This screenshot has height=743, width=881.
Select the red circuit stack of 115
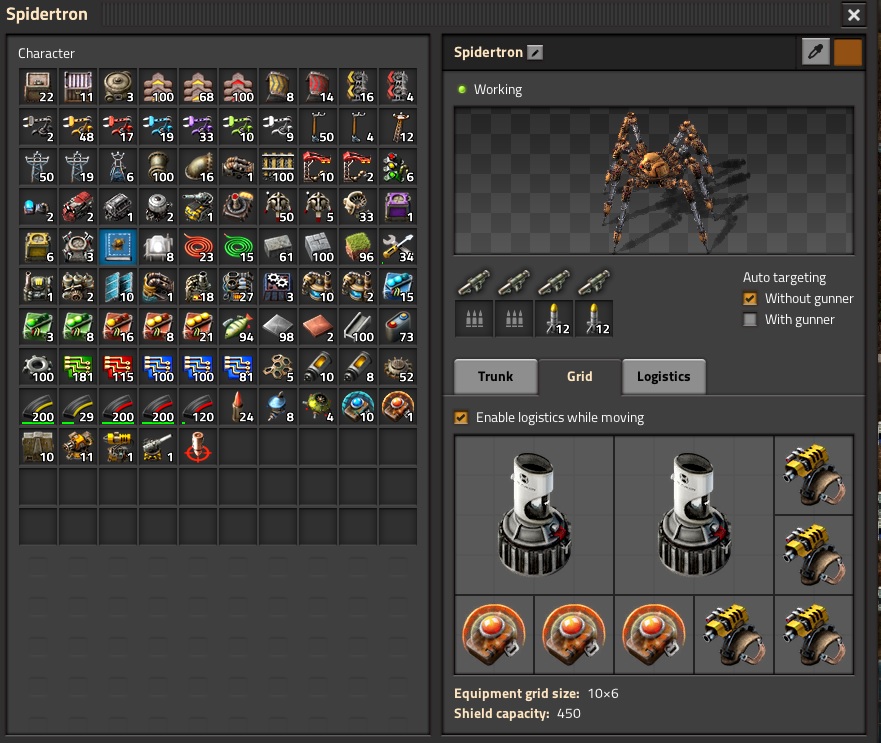pos(118,367)
